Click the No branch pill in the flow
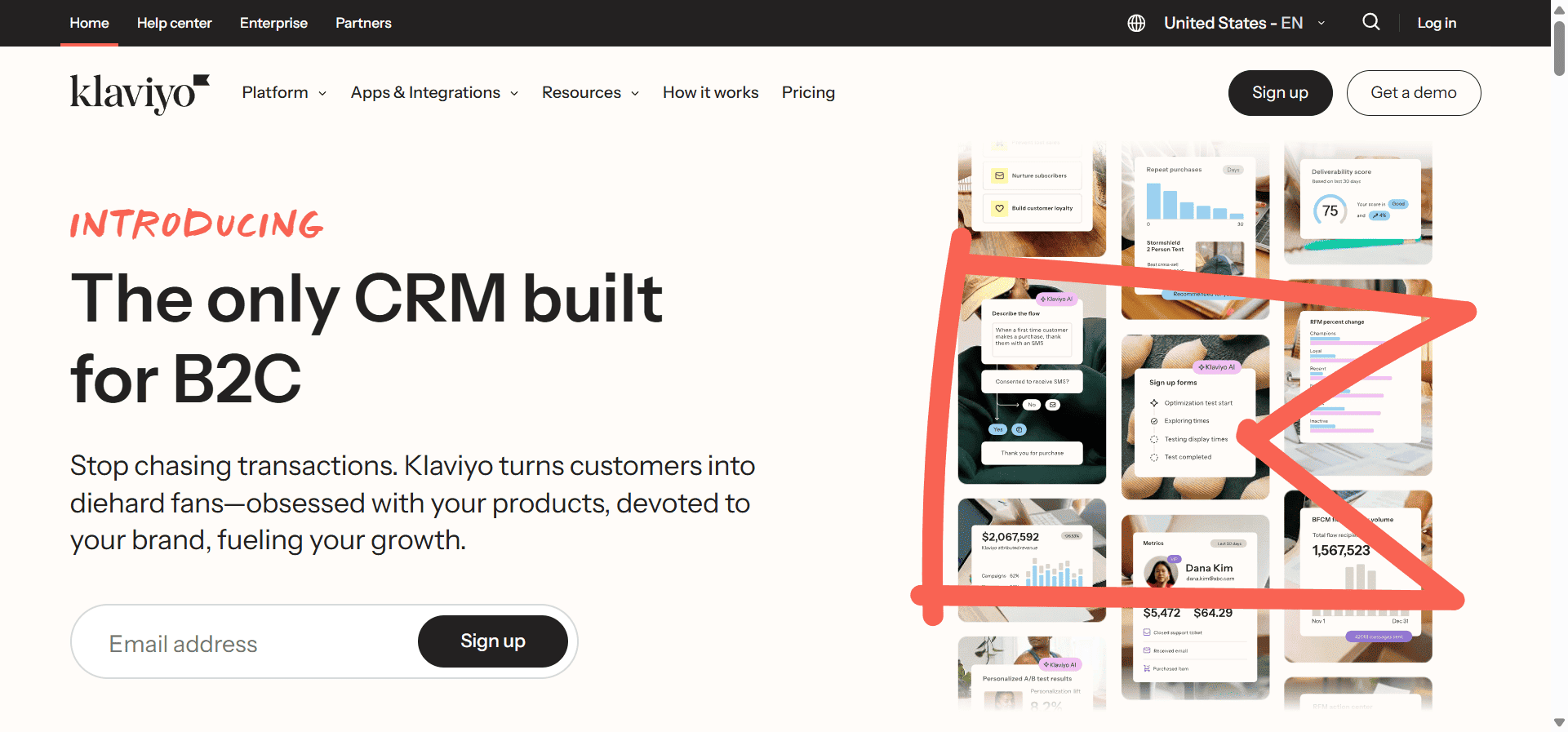 (1032, 405)
